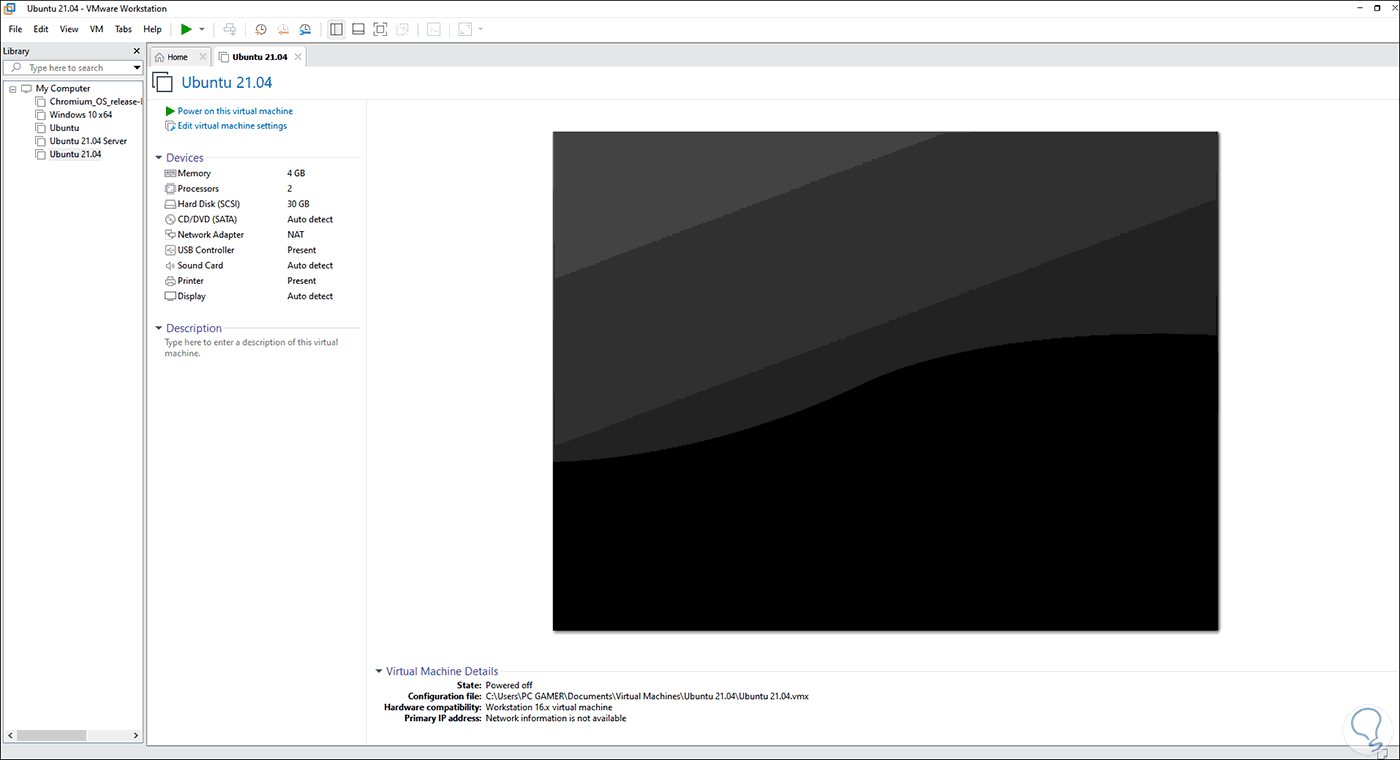Take a snapshot with the clock toolbar icon
The height and width of the screenshot is (760, 1400).
coord(261,29)
